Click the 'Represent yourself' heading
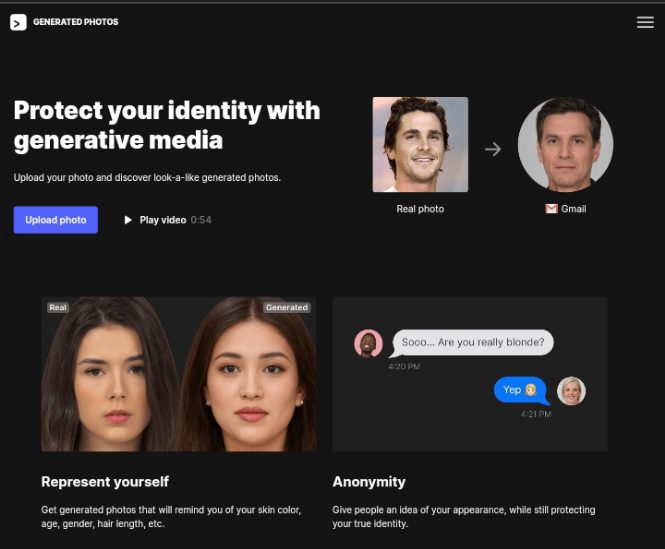This screenshot has width=665, height=549. [x=105, y=482]
